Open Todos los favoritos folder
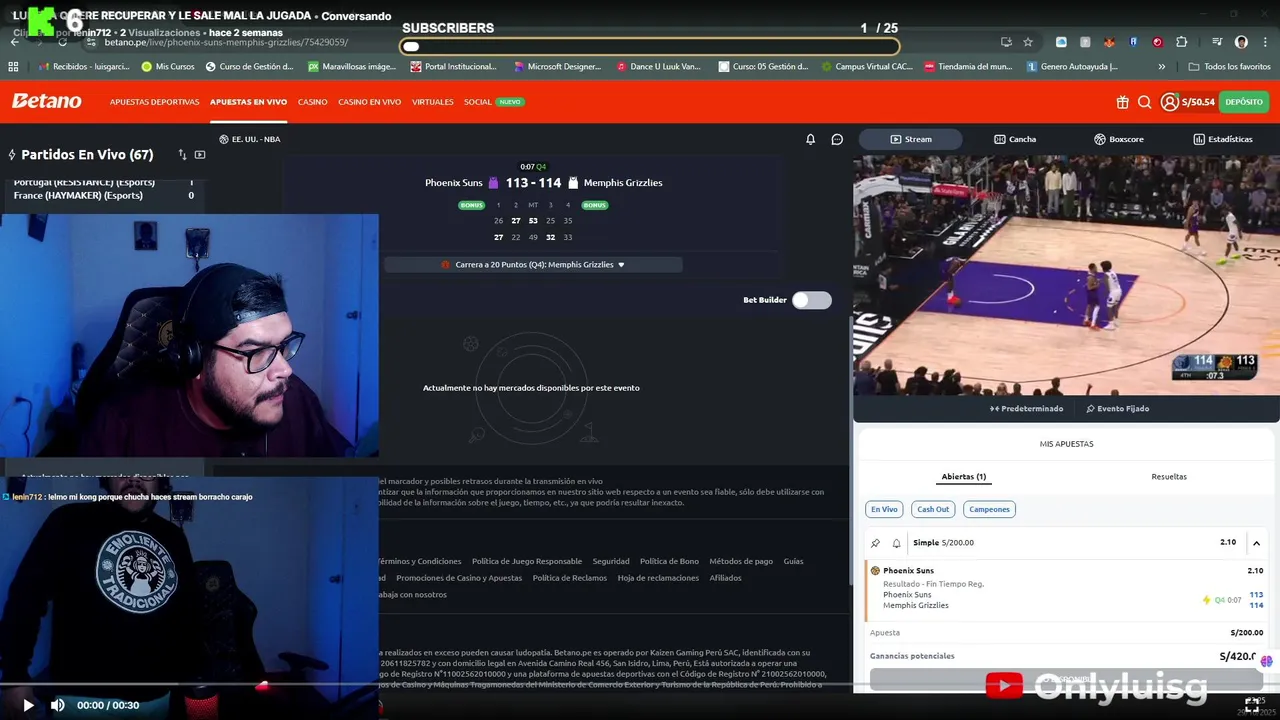Screen dimensions: 1280x720 coord(1229,67)
